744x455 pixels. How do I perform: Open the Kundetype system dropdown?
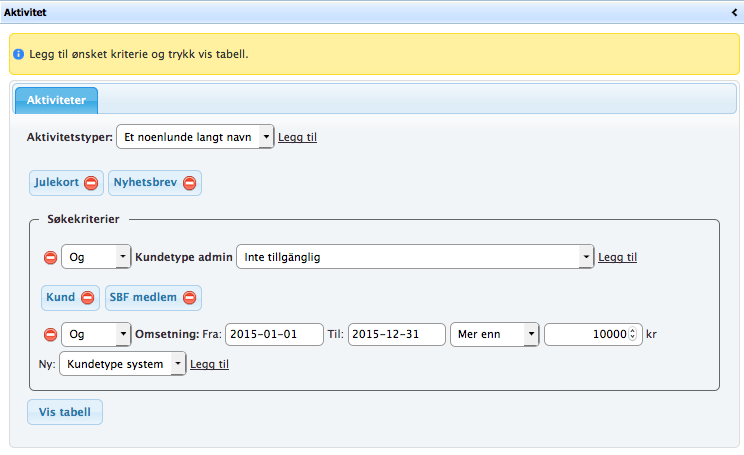point(123,364)
